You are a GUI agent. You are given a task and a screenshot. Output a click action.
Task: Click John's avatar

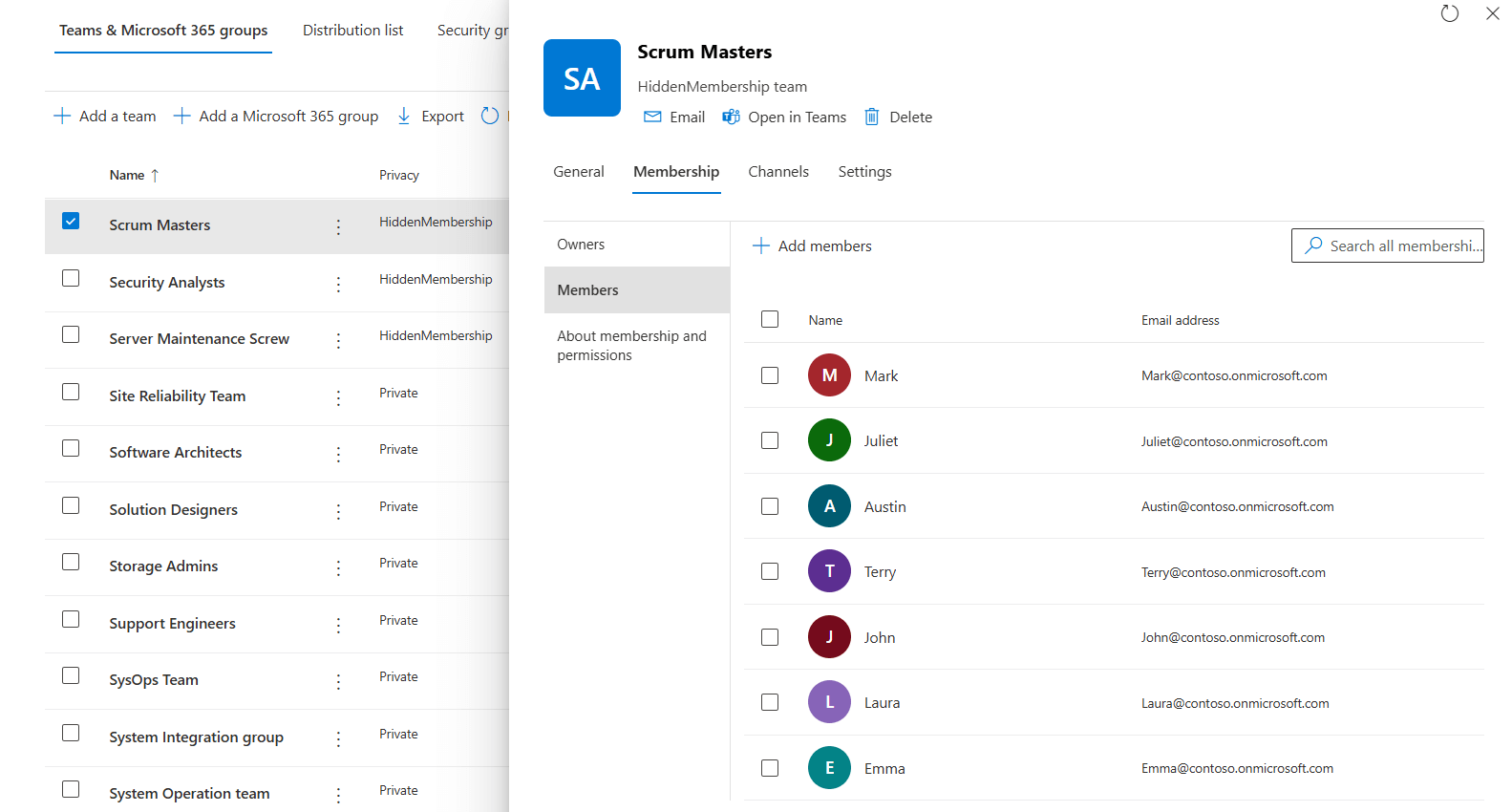click(x=829, y=637)
